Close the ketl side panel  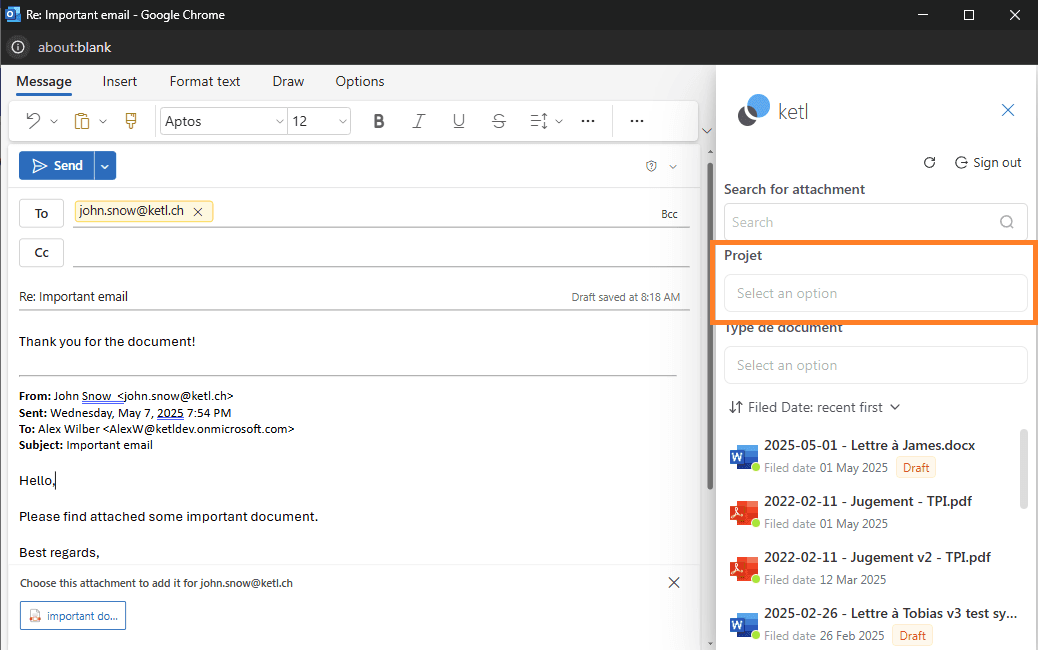point(1008,110)
